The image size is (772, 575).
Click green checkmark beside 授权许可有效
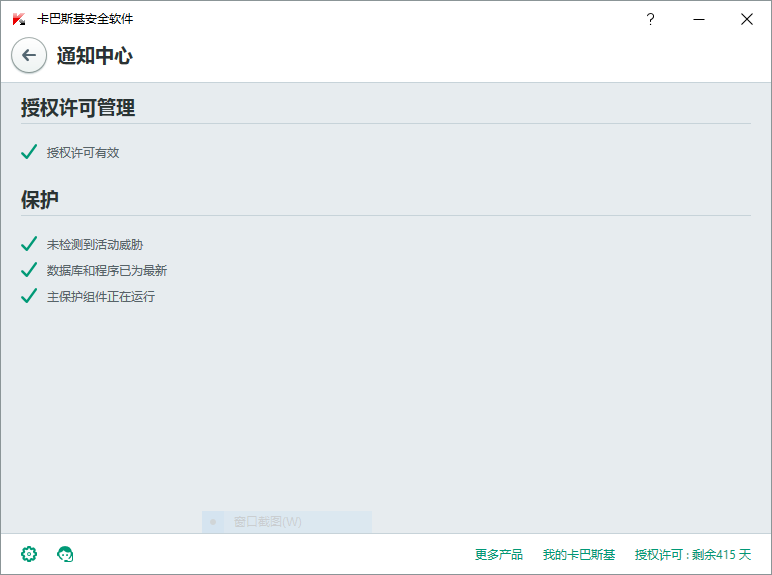[29, 152]
